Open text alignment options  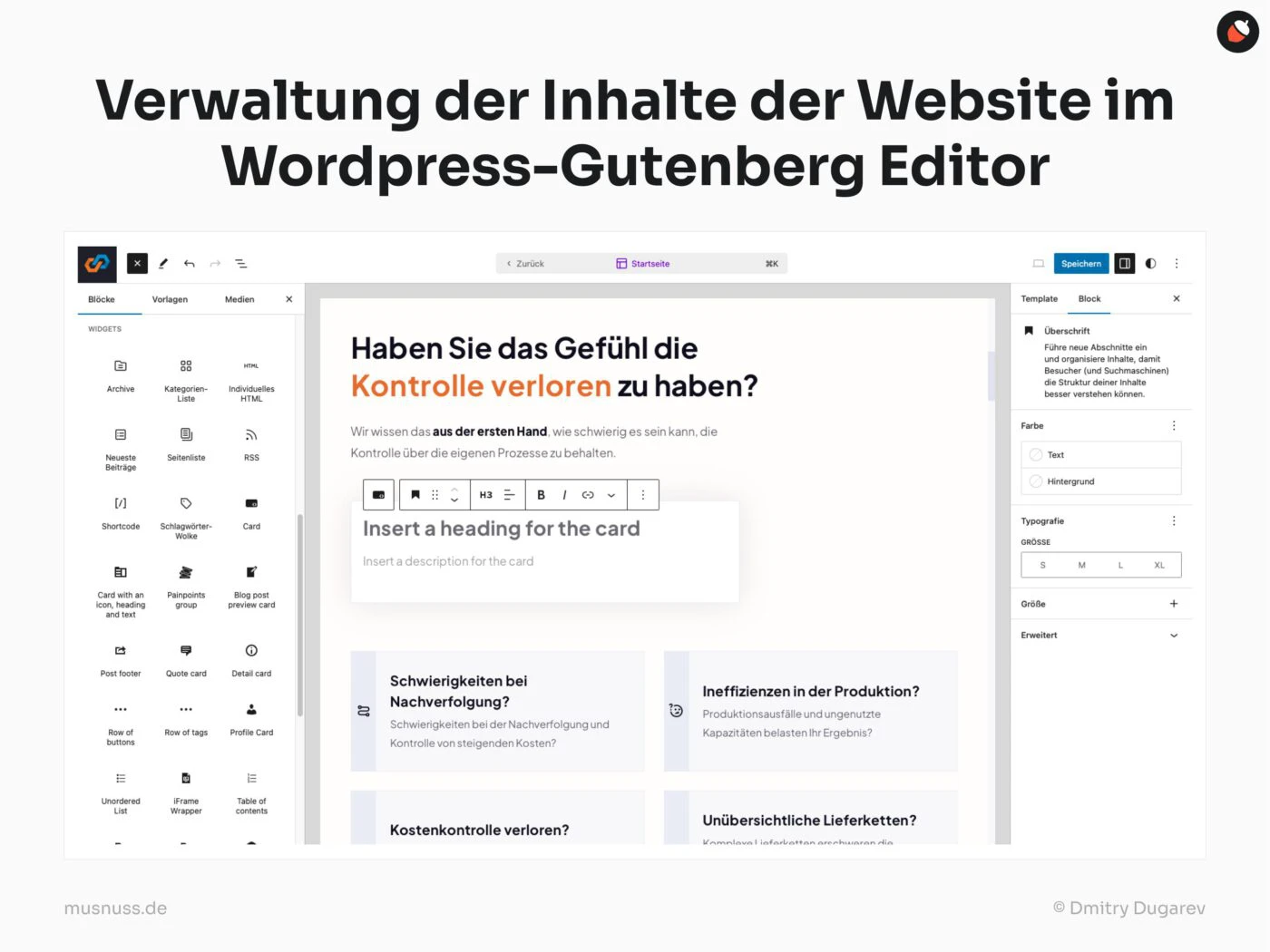(510, 495)
